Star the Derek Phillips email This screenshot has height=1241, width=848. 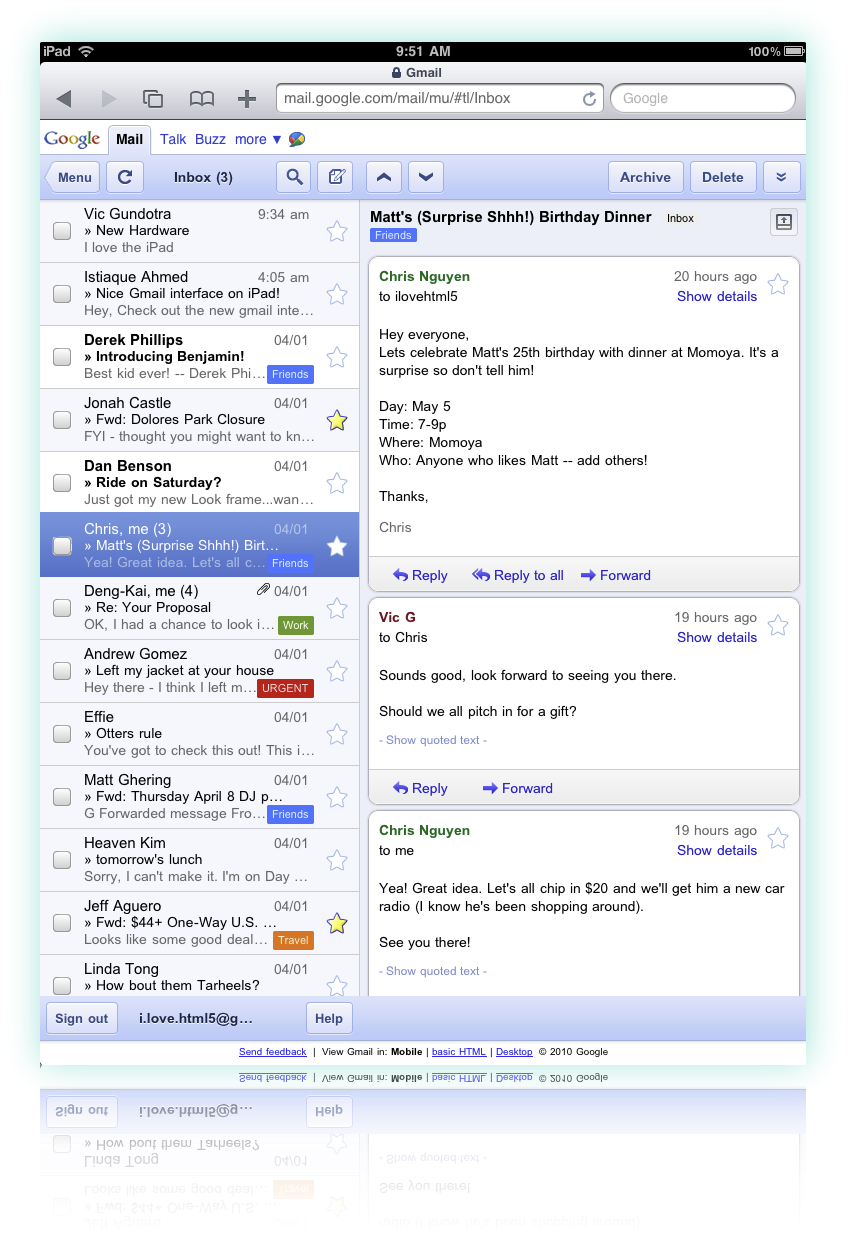tap(337, 357)
